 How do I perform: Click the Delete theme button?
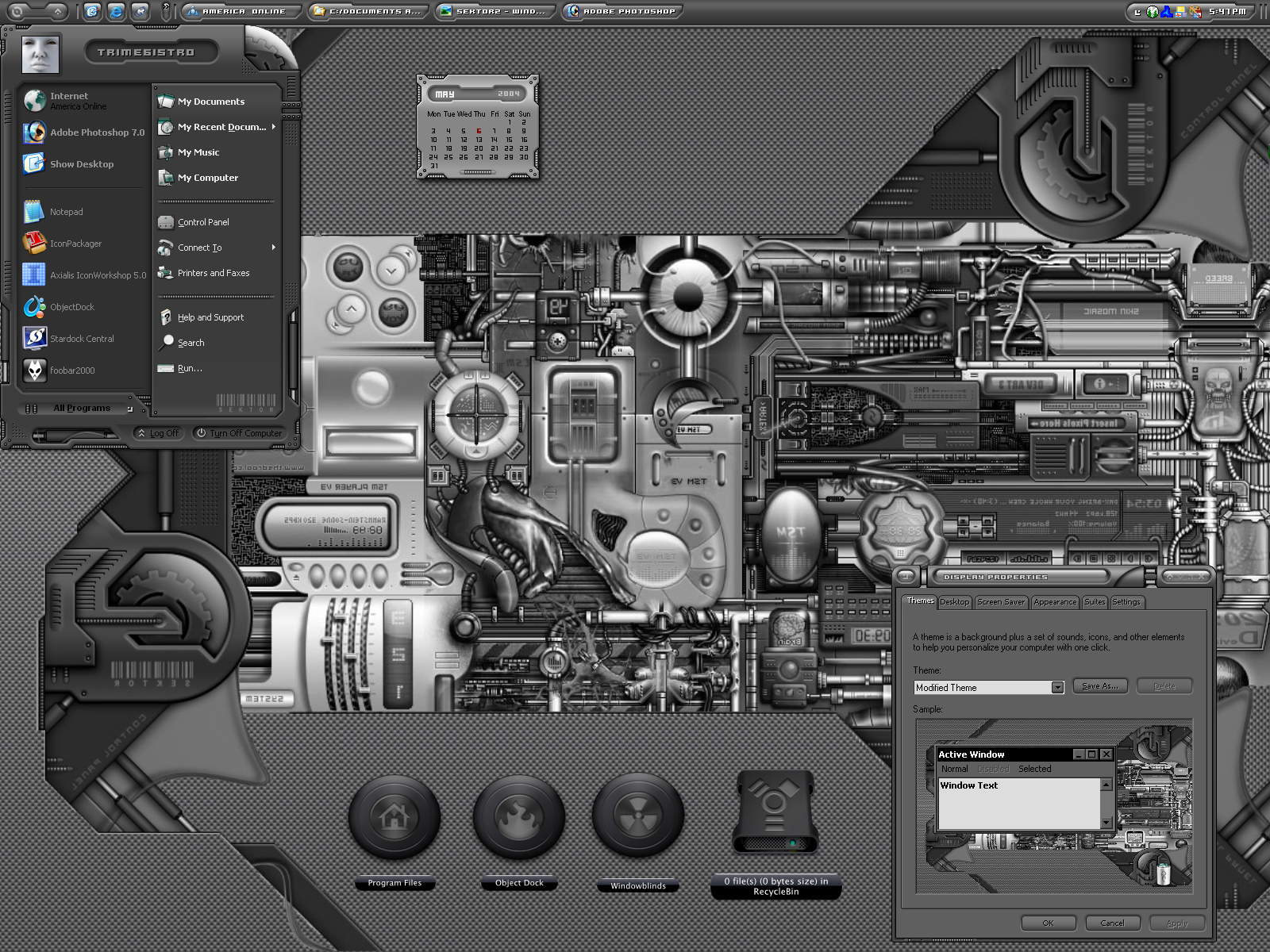(x=1164, y=686)
